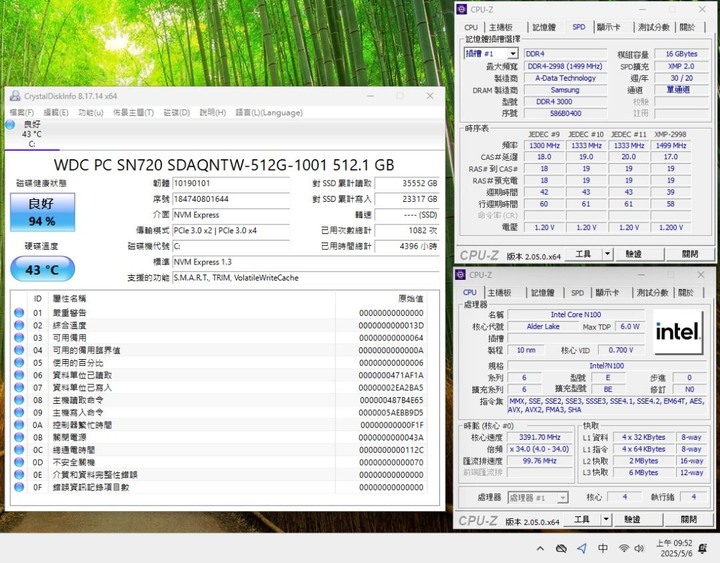Click the 傳輸模式 field with PCIe 3.0 x2
The image size is (720, 563).
tap(231, 231)
